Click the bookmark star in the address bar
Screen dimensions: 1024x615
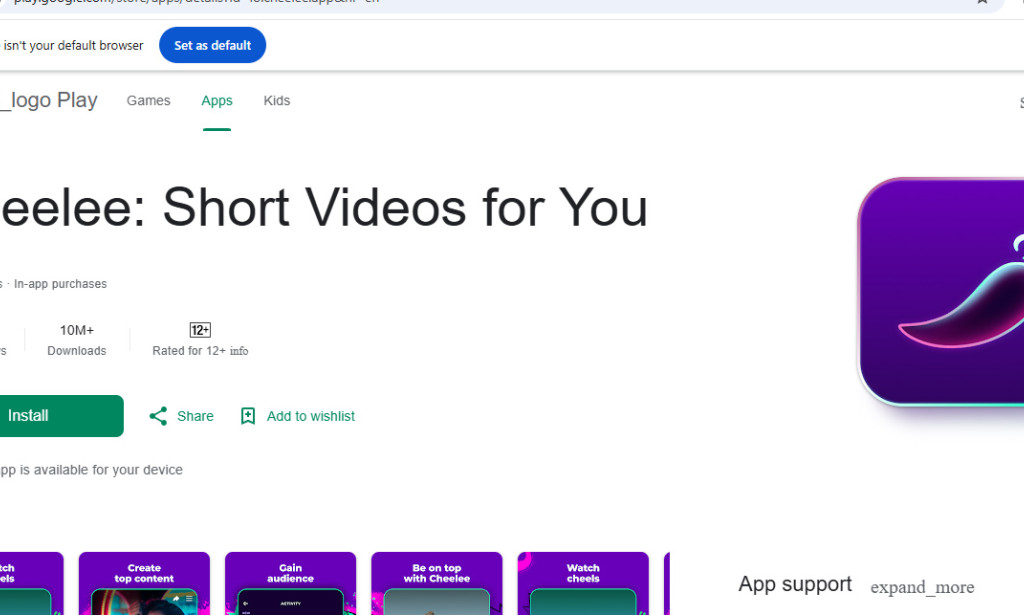click(981, 5)
